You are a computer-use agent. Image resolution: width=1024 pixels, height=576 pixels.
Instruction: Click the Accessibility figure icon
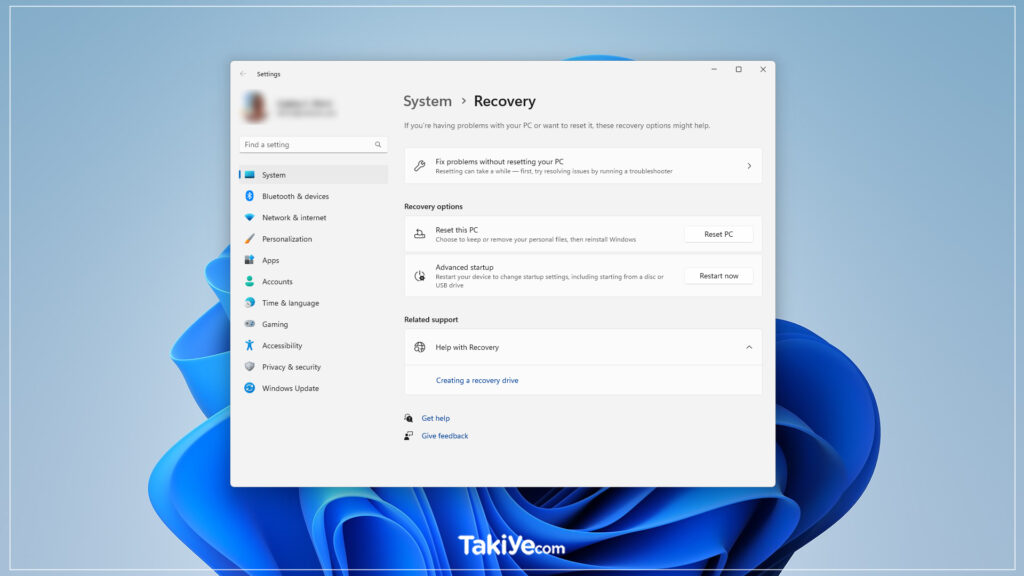[x=249, y=345]
